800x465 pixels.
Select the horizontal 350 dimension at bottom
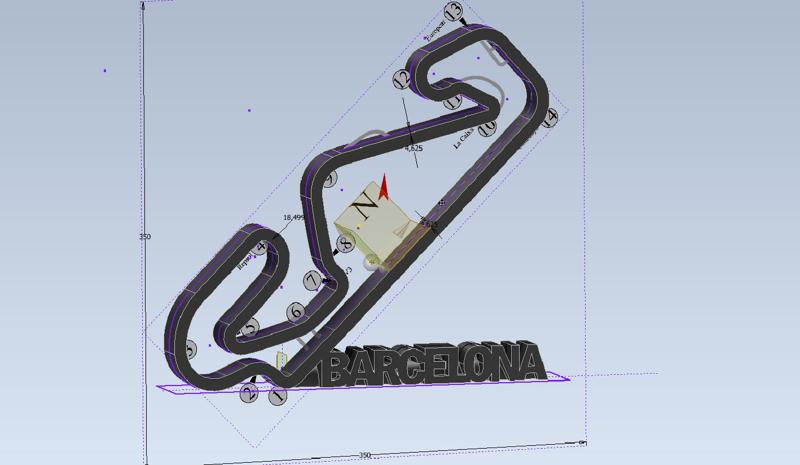point(364,455)
